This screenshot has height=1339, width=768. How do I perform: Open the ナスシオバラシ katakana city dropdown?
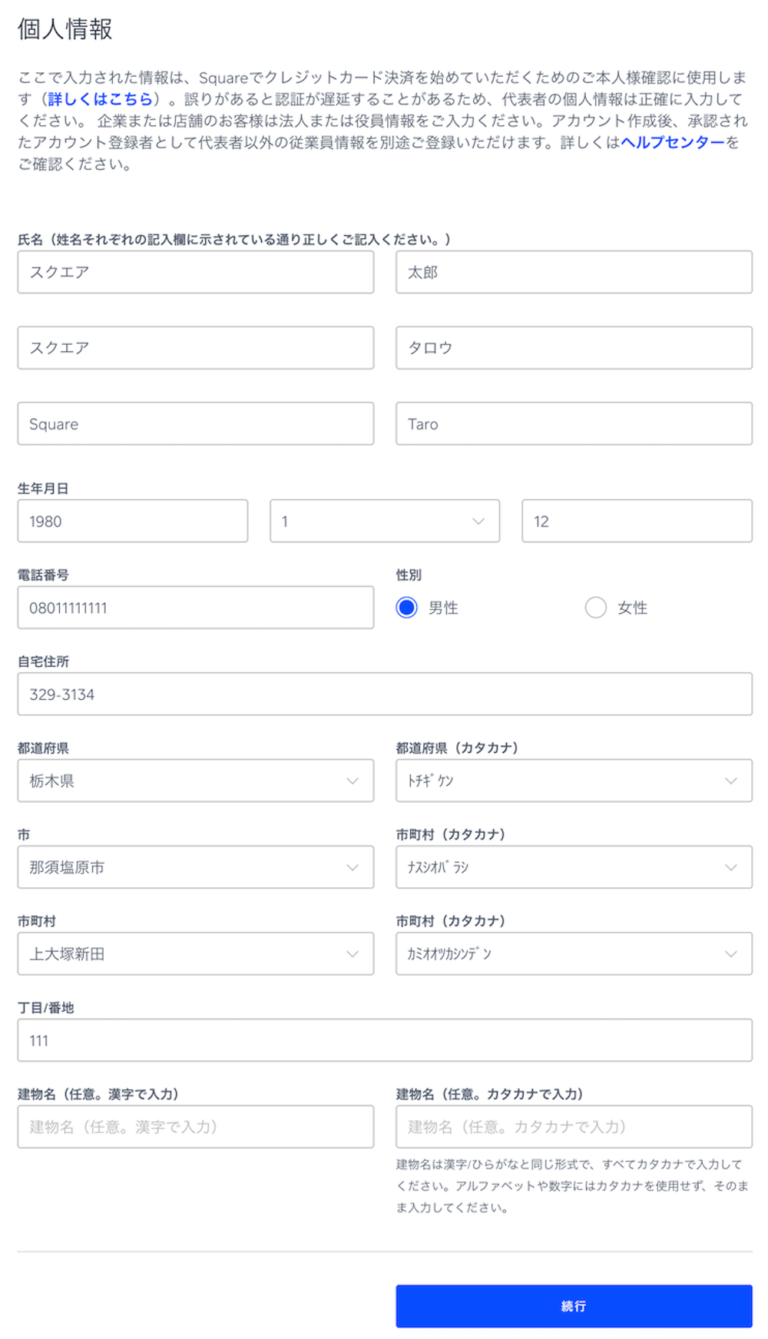click(573, 867)
